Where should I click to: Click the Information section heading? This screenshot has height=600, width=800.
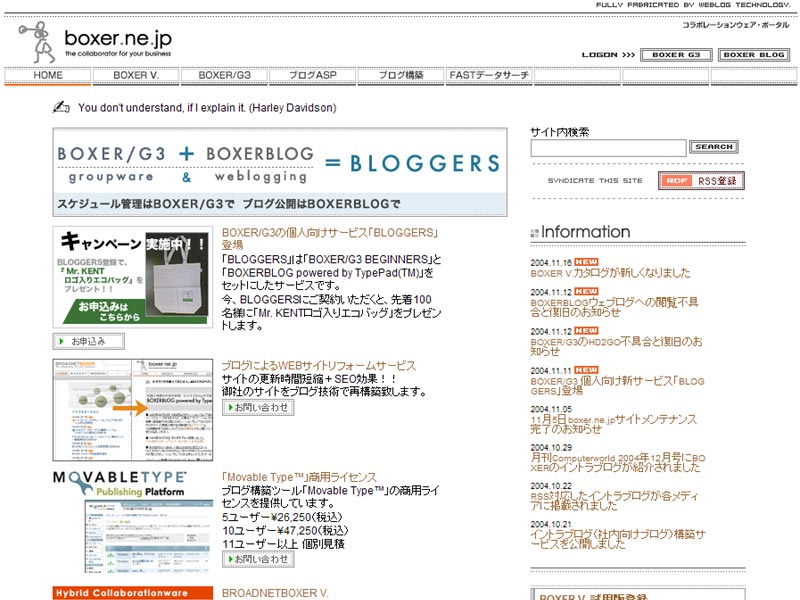pos(585,232)
